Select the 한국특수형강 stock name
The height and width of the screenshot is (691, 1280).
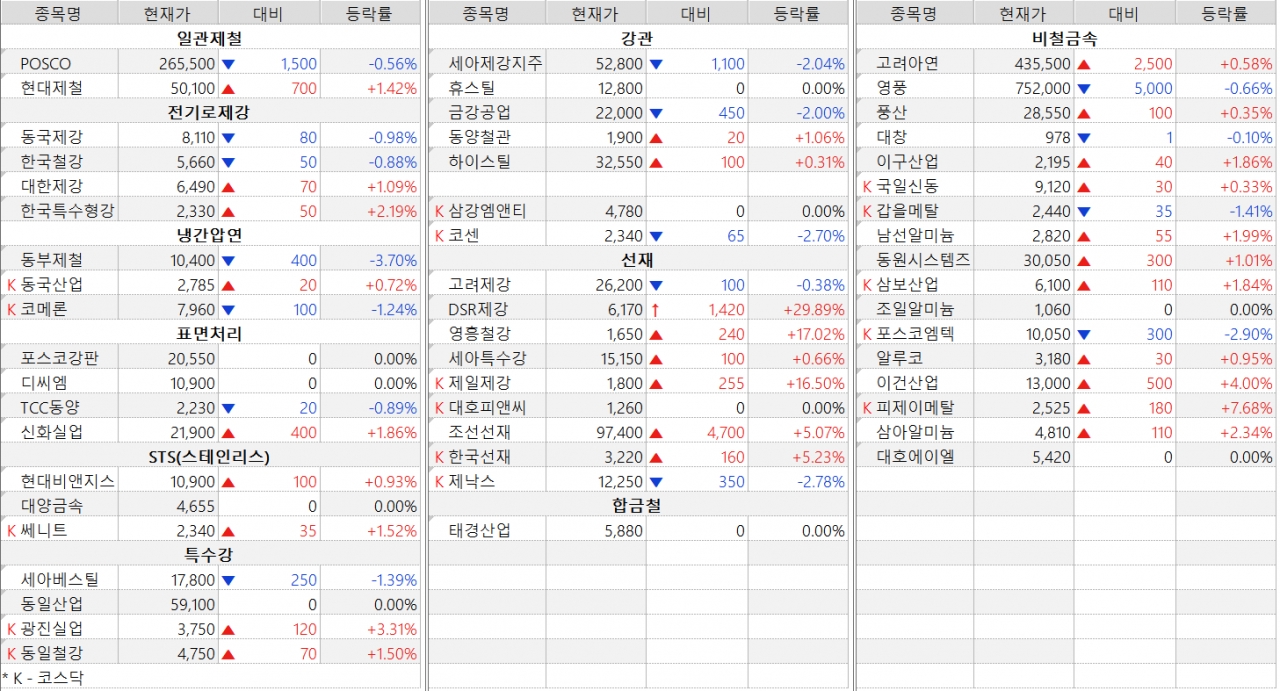[68, 211]
